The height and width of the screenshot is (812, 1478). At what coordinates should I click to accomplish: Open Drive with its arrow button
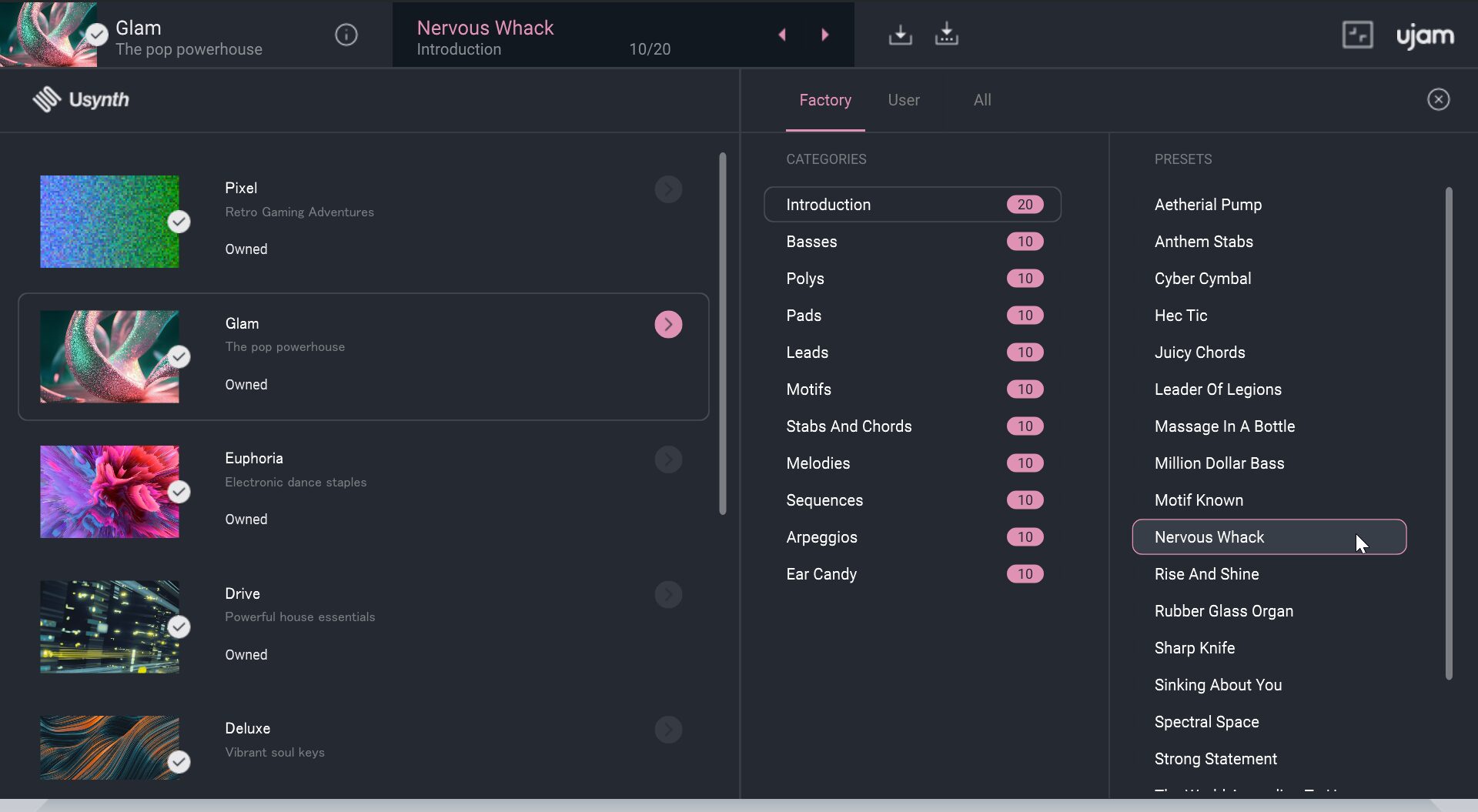coord(668,595)
